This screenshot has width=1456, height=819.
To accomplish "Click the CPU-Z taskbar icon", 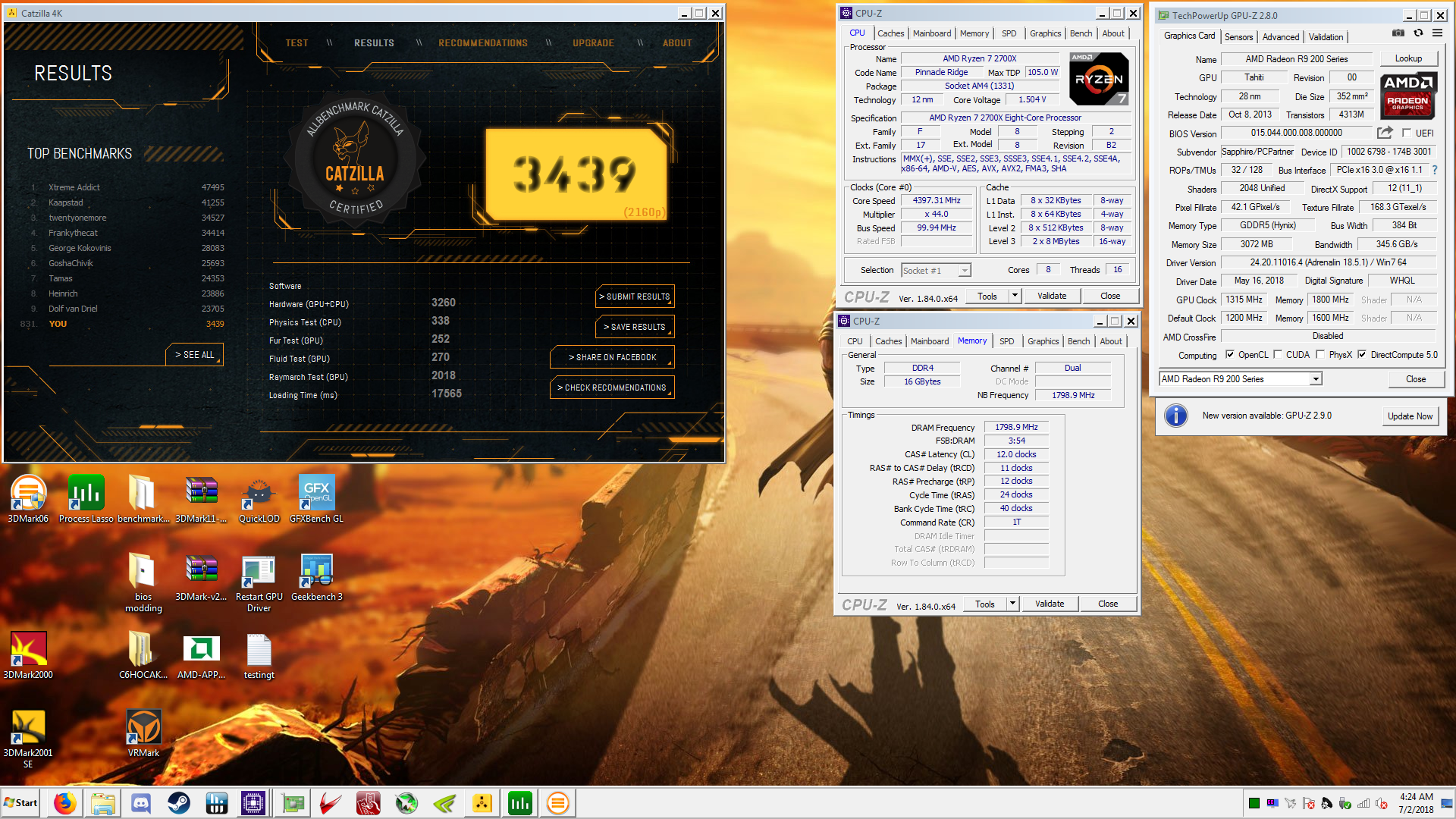I will pyautogui.click(x=253, y=803).
